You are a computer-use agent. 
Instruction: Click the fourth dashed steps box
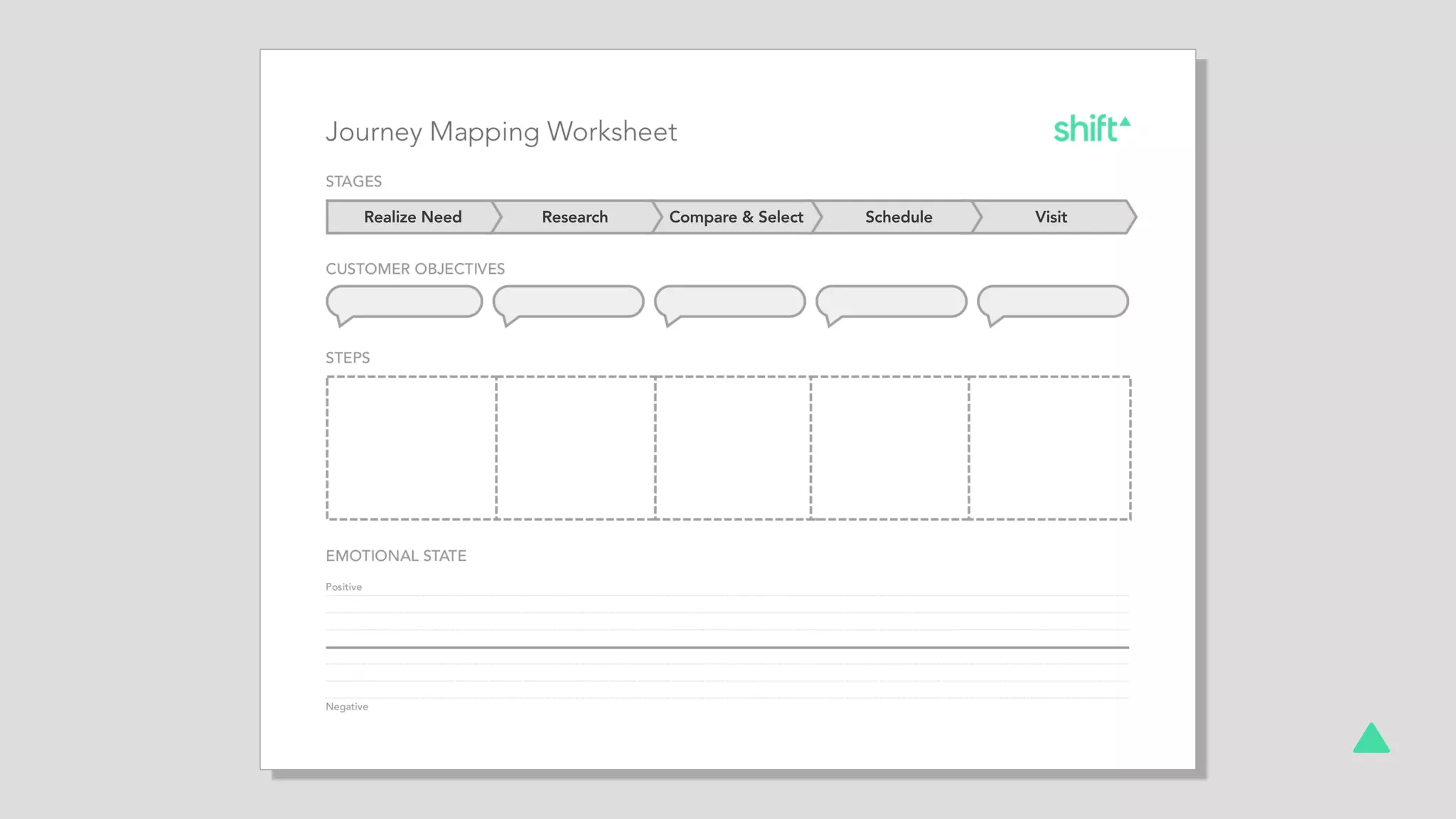pyautogui.click(x=889, y=448)
